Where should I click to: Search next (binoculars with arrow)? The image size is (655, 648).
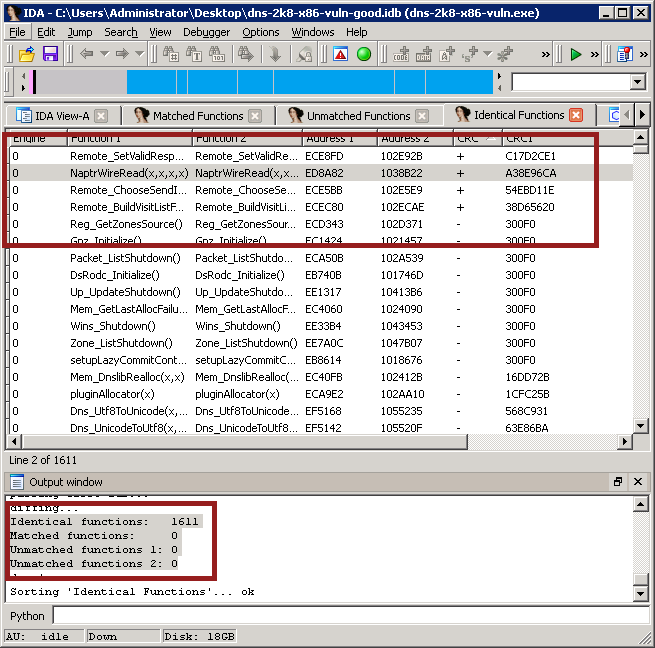(x=246, y=54)
